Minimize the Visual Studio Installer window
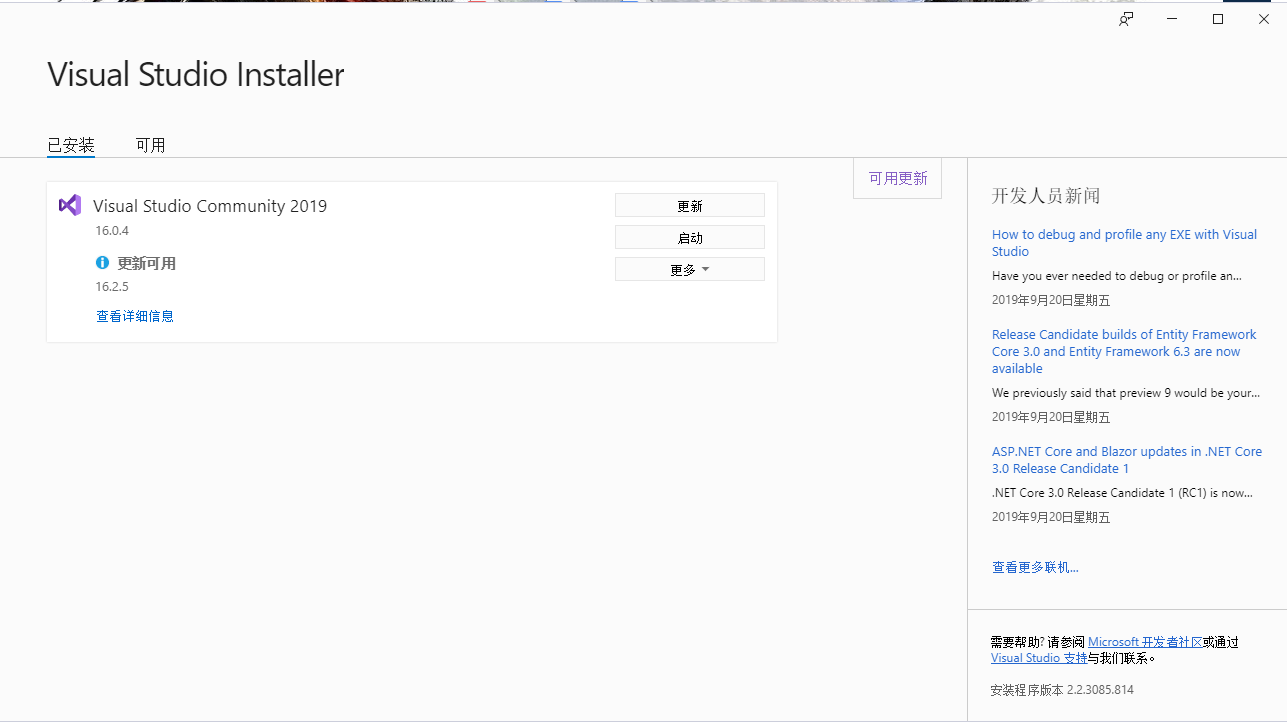The width and height of the screenshot is (1287, 722). [1172, 19]
